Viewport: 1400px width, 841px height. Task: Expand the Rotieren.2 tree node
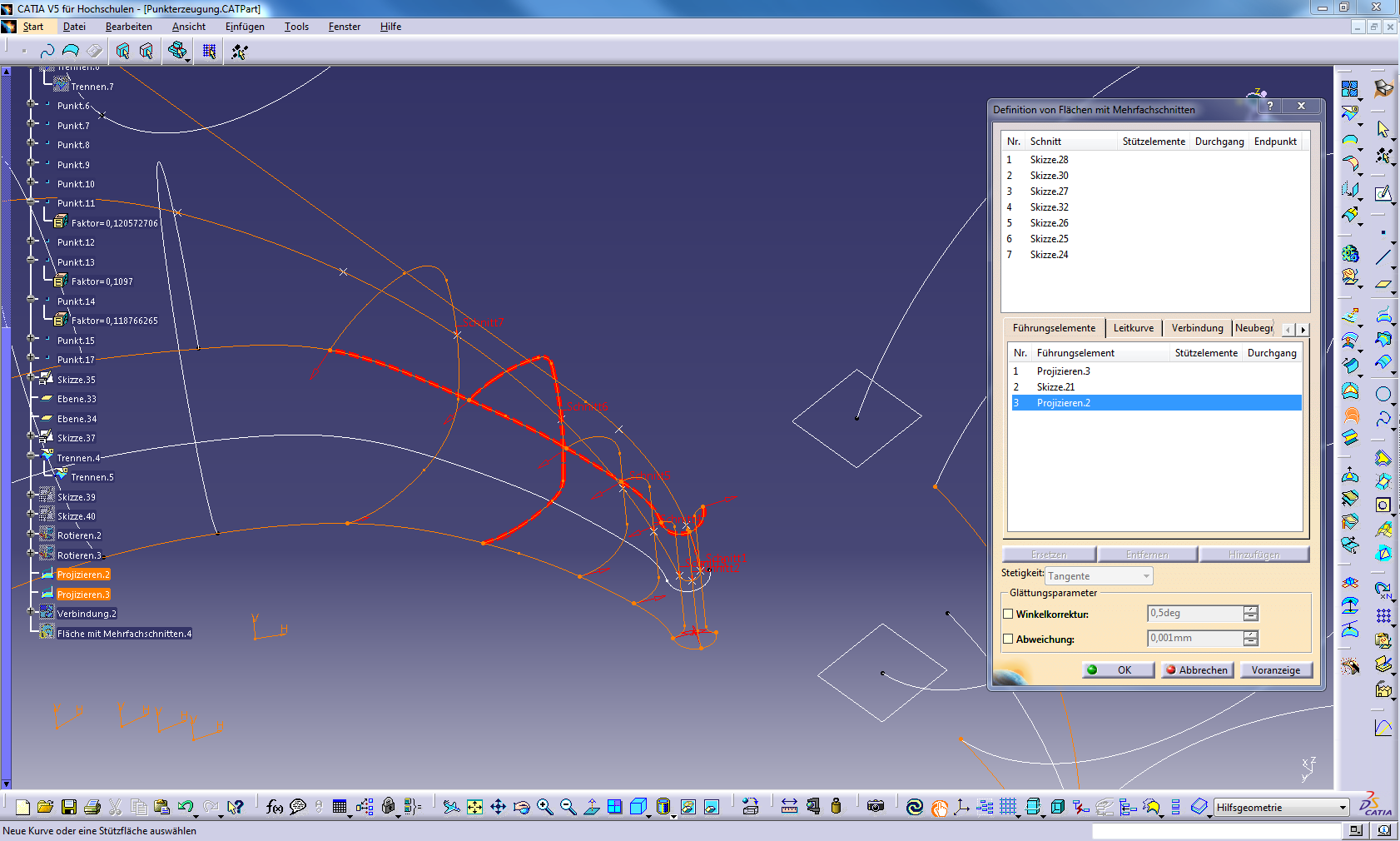[32, 535]
